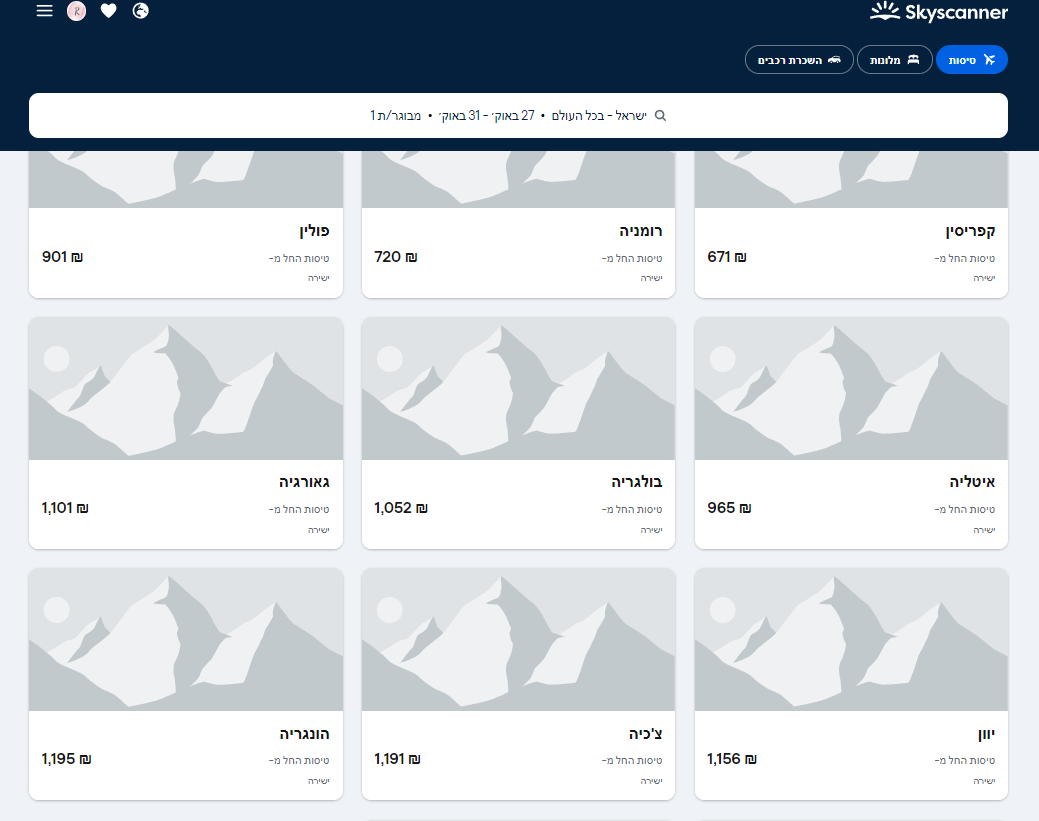Click the 1 מבוגר/ת travellers text
Screen dimensions: 1039x821
[x=396, y=115]
